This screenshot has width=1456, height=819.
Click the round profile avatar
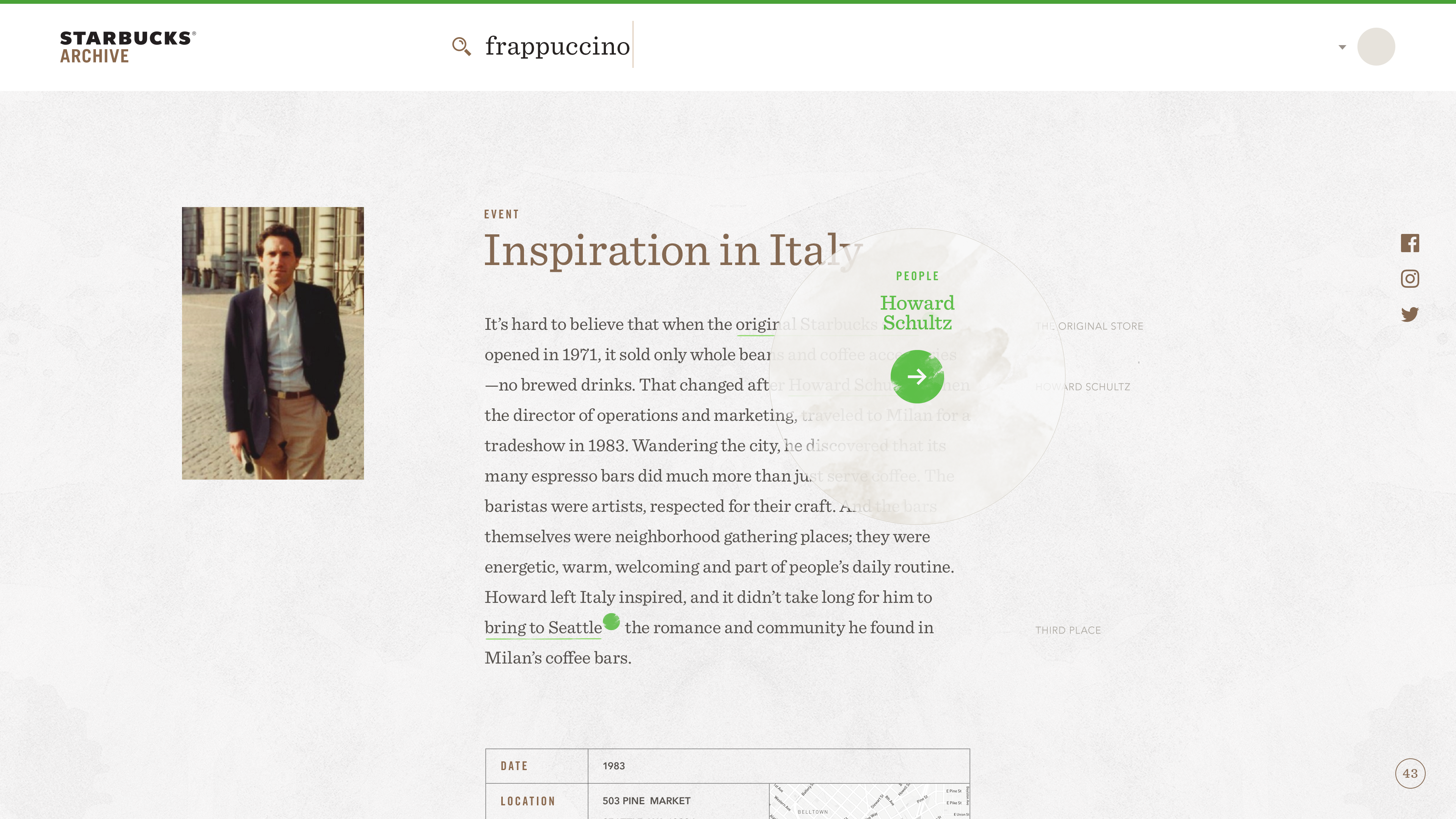pyautogui.click(x=1376, y=46)
